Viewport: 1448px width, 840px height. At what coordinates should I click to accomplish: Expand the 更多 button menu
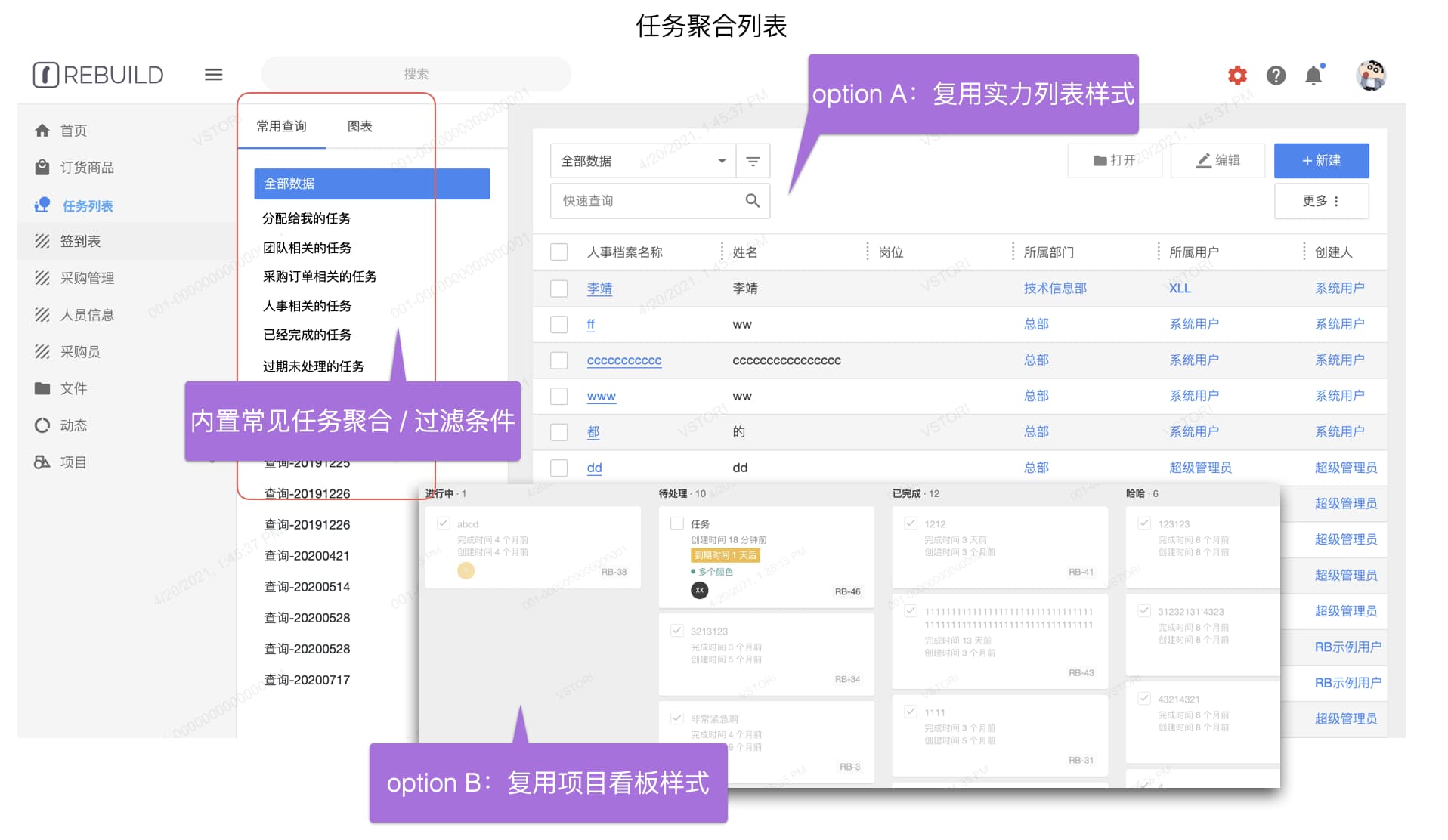[x=1321, y=200]
